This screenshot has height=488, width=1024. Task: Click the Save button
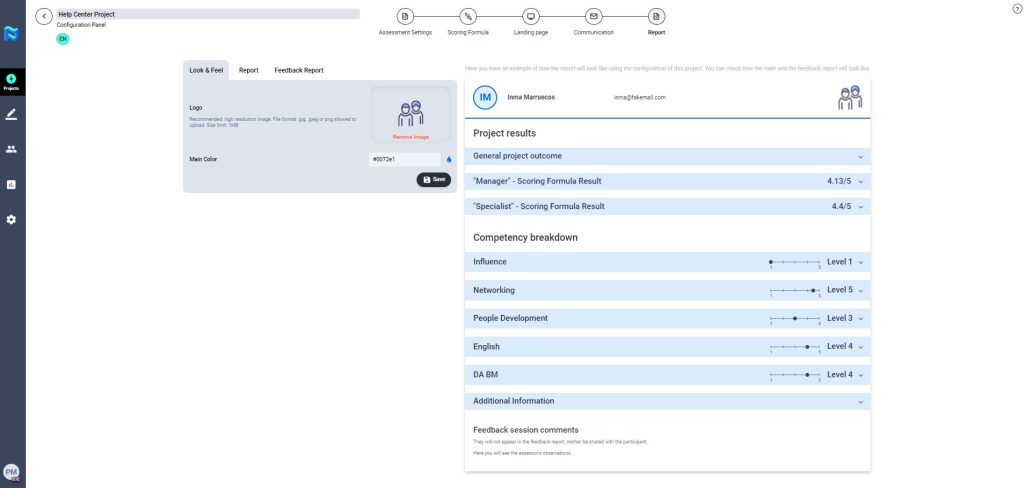434,179
